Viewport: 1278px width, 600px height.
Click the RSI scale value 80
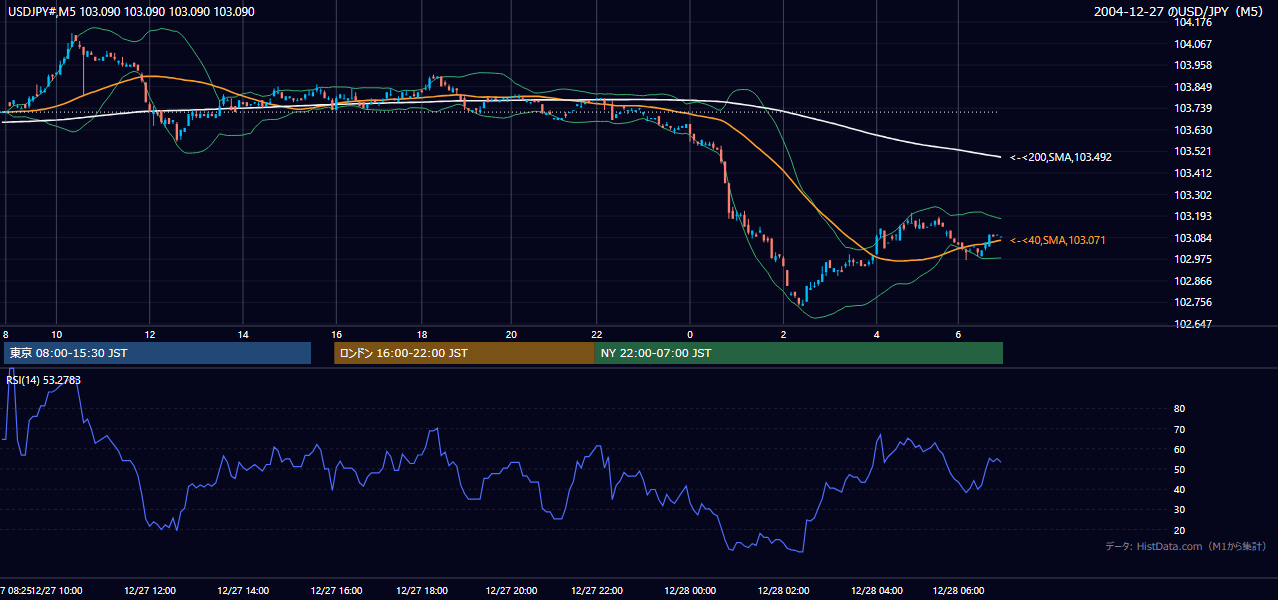click(1179, 409)
